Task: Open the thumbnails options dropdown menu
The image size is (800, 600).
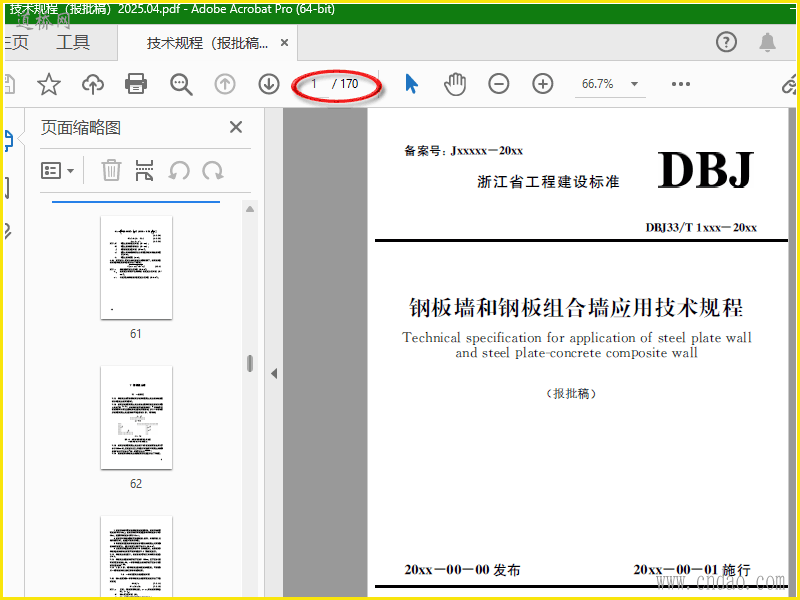Action: click(57, 170)
